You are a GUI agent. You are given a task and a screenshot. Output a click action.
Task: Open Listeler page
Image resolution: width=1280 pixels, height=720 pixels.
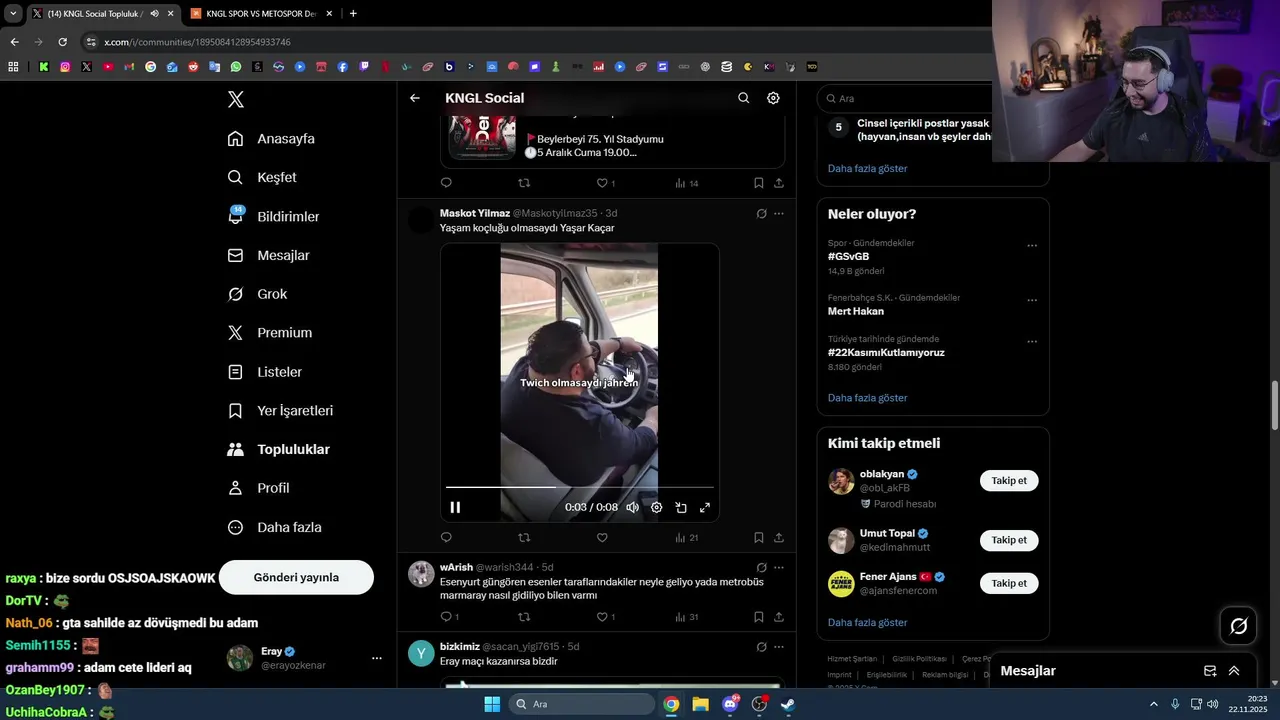264,372
